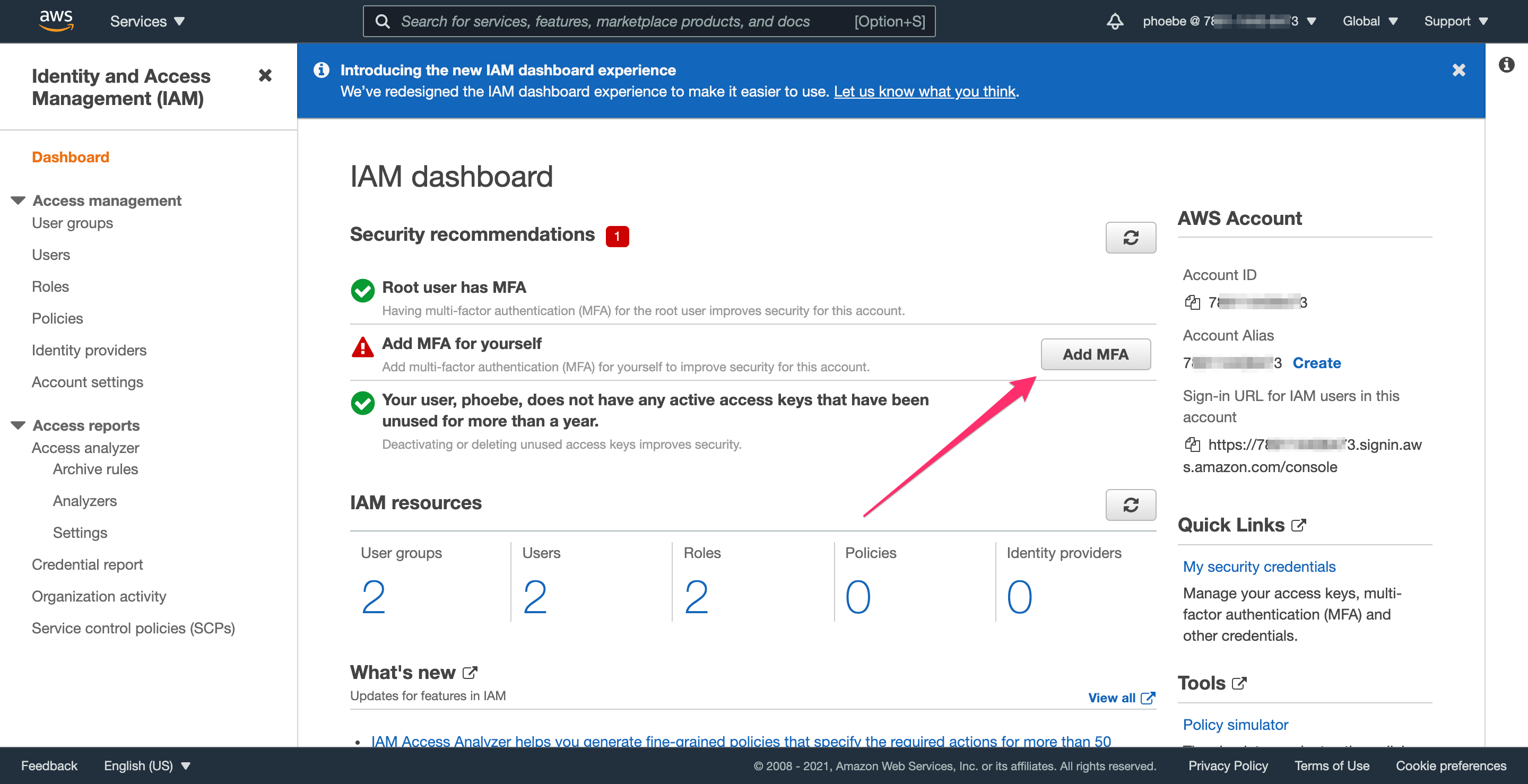Open Cookie preferences footer link
The width and height of the screenshot is (1528, 784).
[1451, 765]
